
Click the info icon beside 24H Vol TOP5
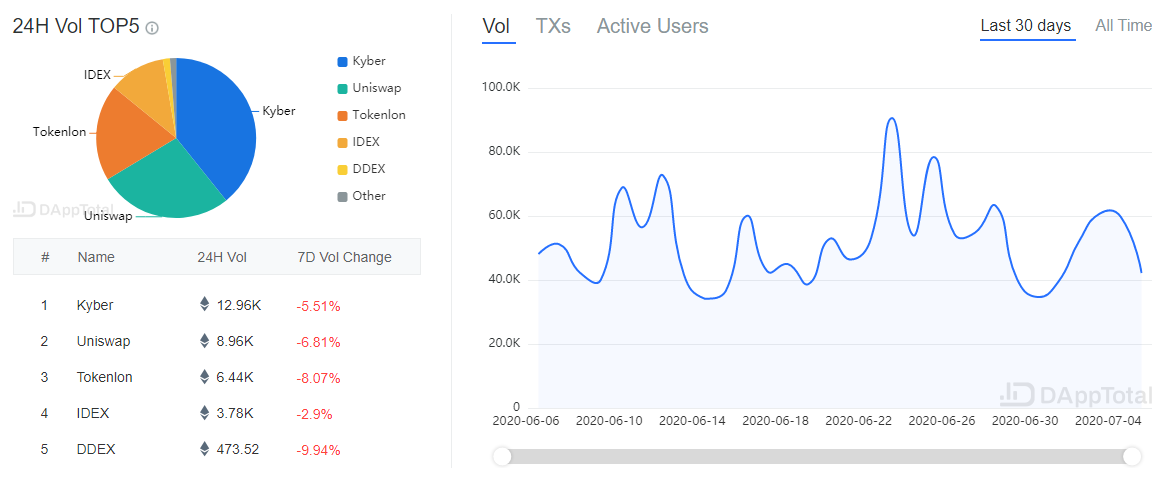[152, 28]
